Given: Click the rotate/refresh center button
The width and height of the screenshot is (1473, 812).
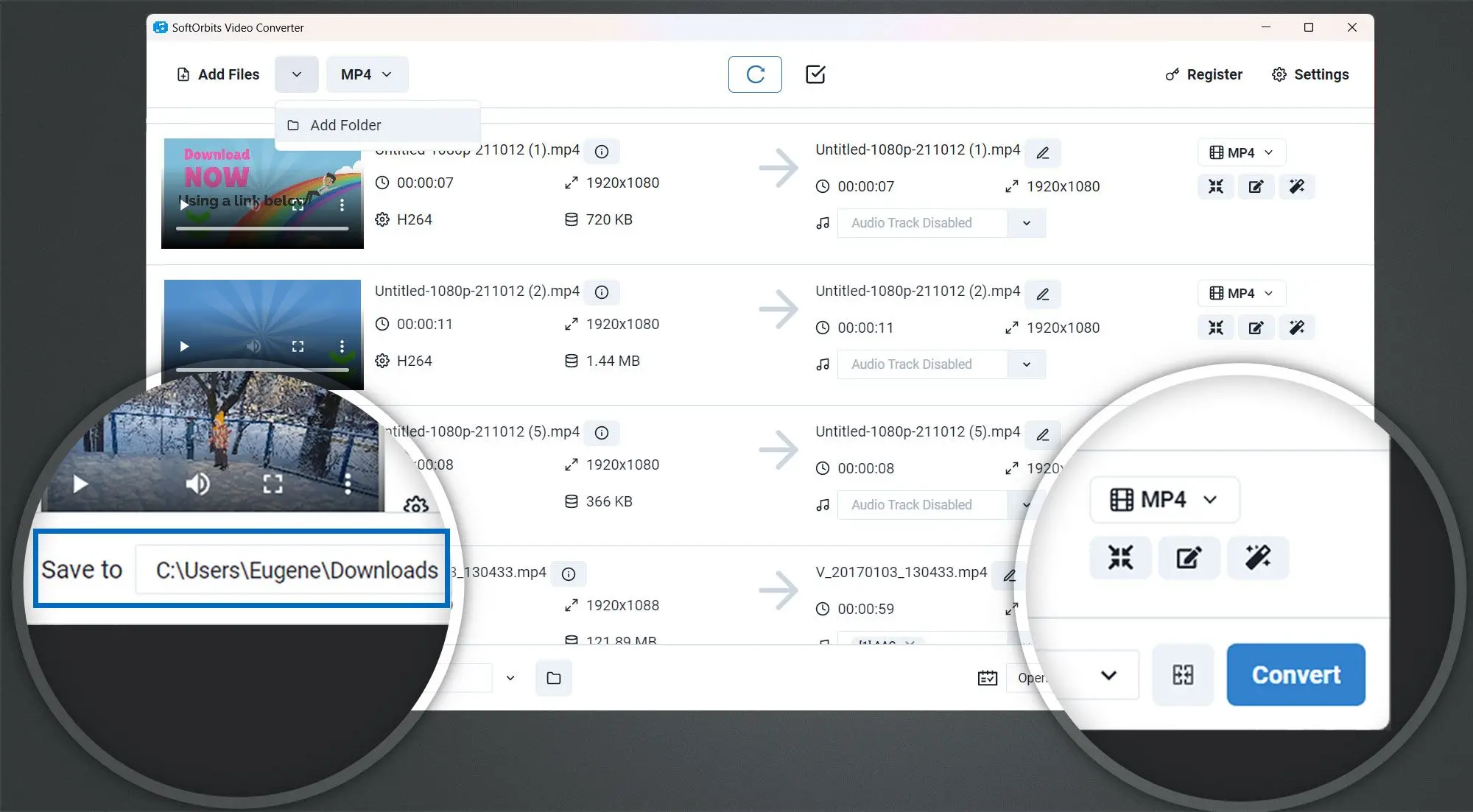Looking at the screenshot, I should [754, 74].
